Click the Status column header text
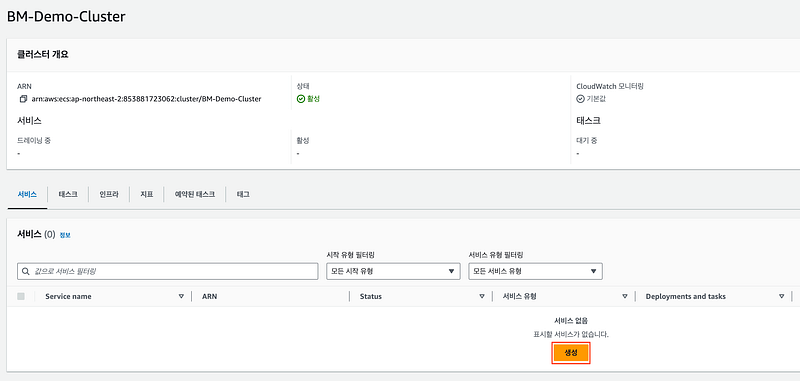 coord(370,296)
